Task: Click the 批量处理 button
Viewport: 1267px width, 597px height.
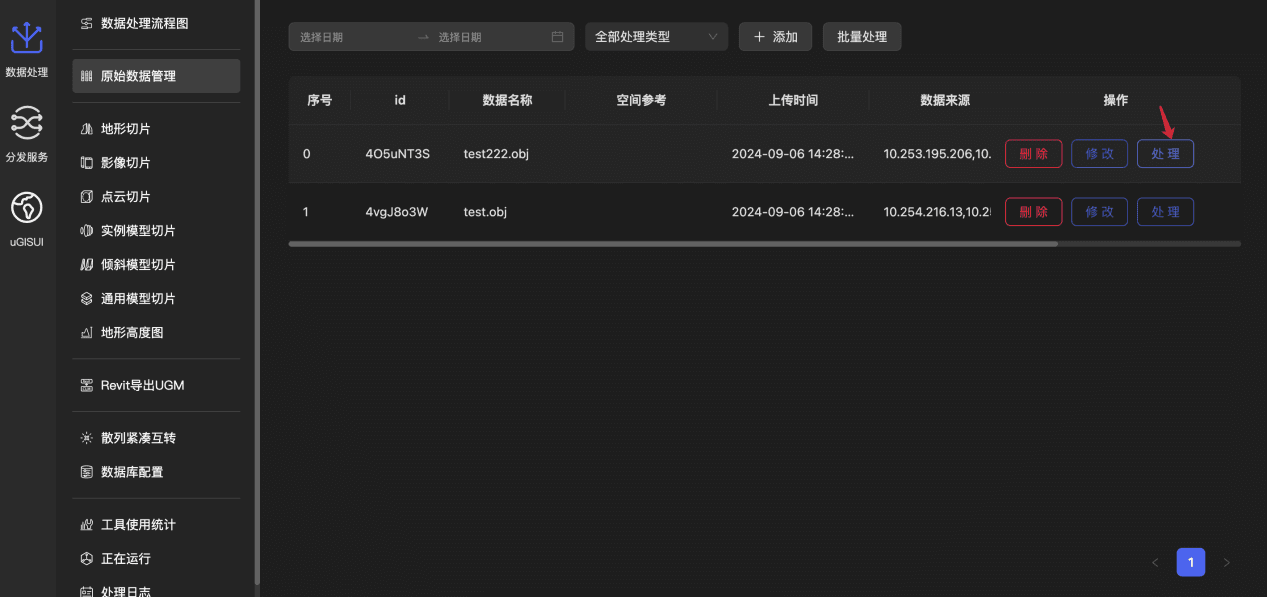Action: point(862,37)
